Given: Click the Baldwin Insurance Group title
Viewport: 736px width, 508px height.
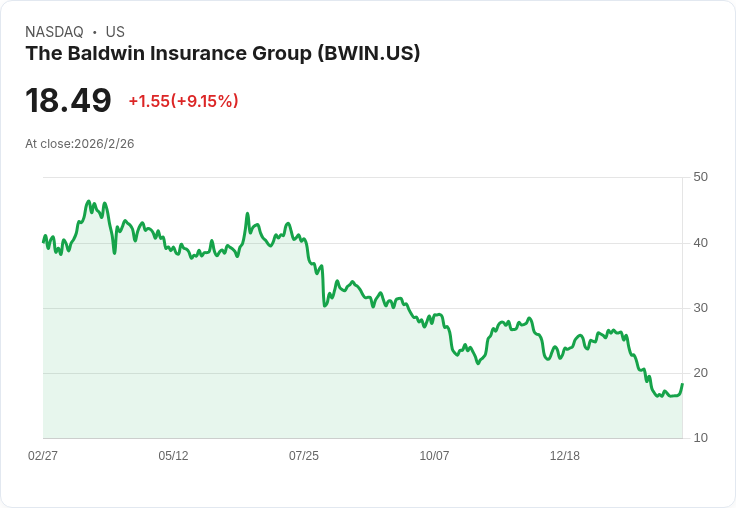Looking at the screenshot, I should pyautogui.click(x=222, y=54).
